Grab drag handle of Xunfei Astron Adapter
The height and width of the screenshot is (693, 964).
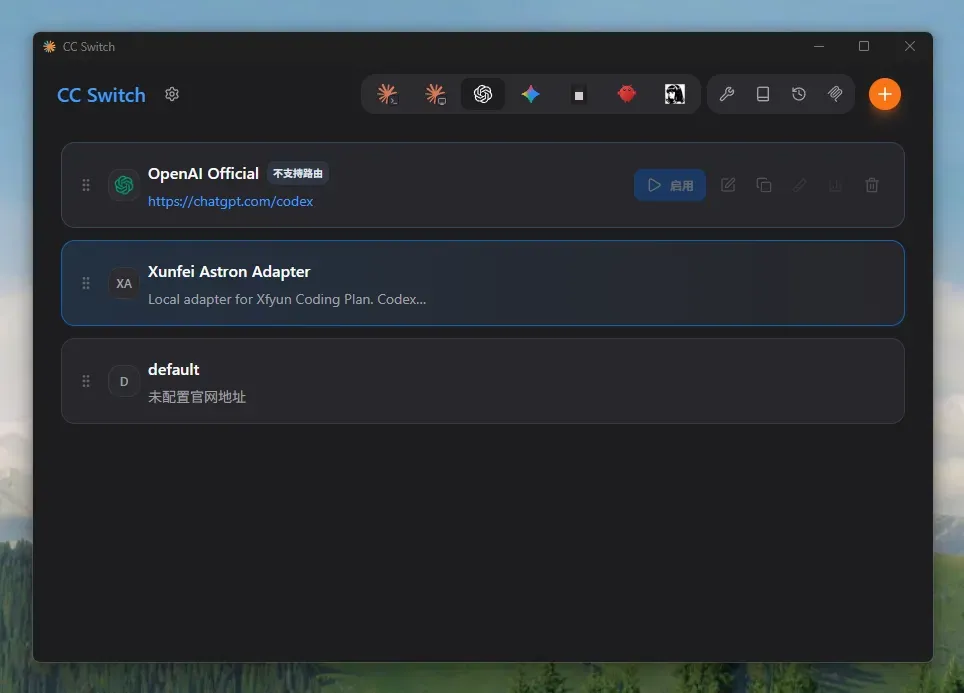[x=86, y=283]
